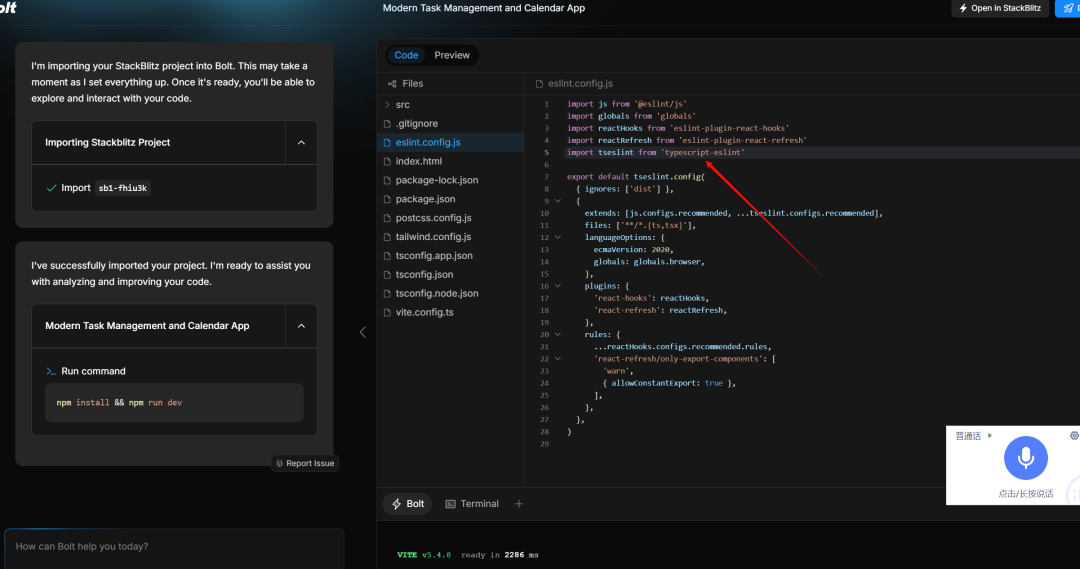
Task: Add a new terminal with the plus icon
Action: click(519, 504)
